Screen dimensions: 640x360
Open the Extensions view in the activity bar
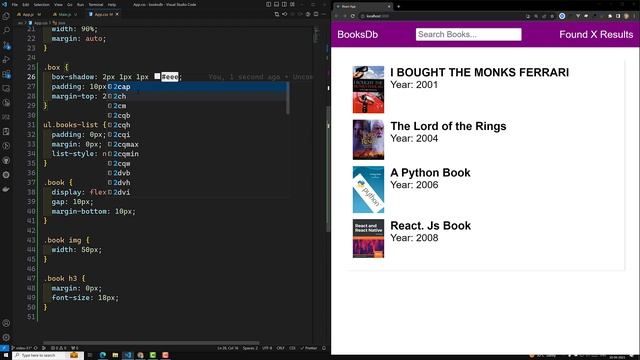click(x=6, y=74)
